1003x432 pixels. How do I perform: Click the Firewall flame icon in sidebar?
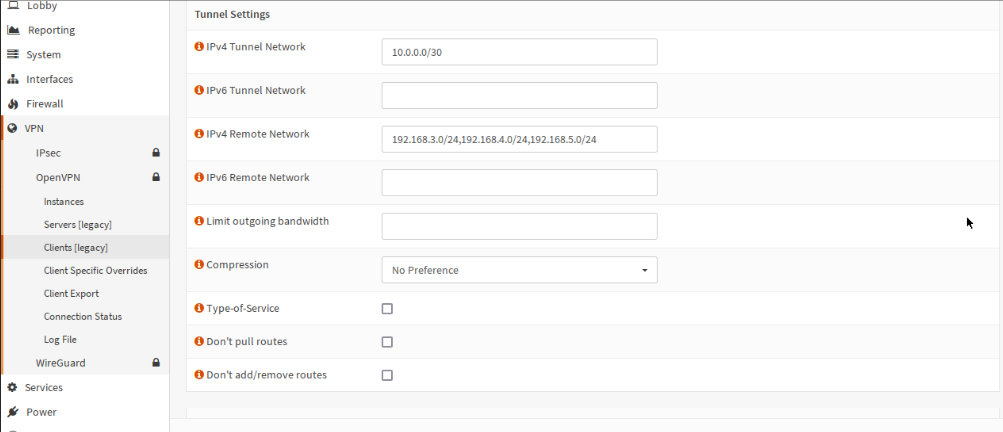(x=13, y=104)
